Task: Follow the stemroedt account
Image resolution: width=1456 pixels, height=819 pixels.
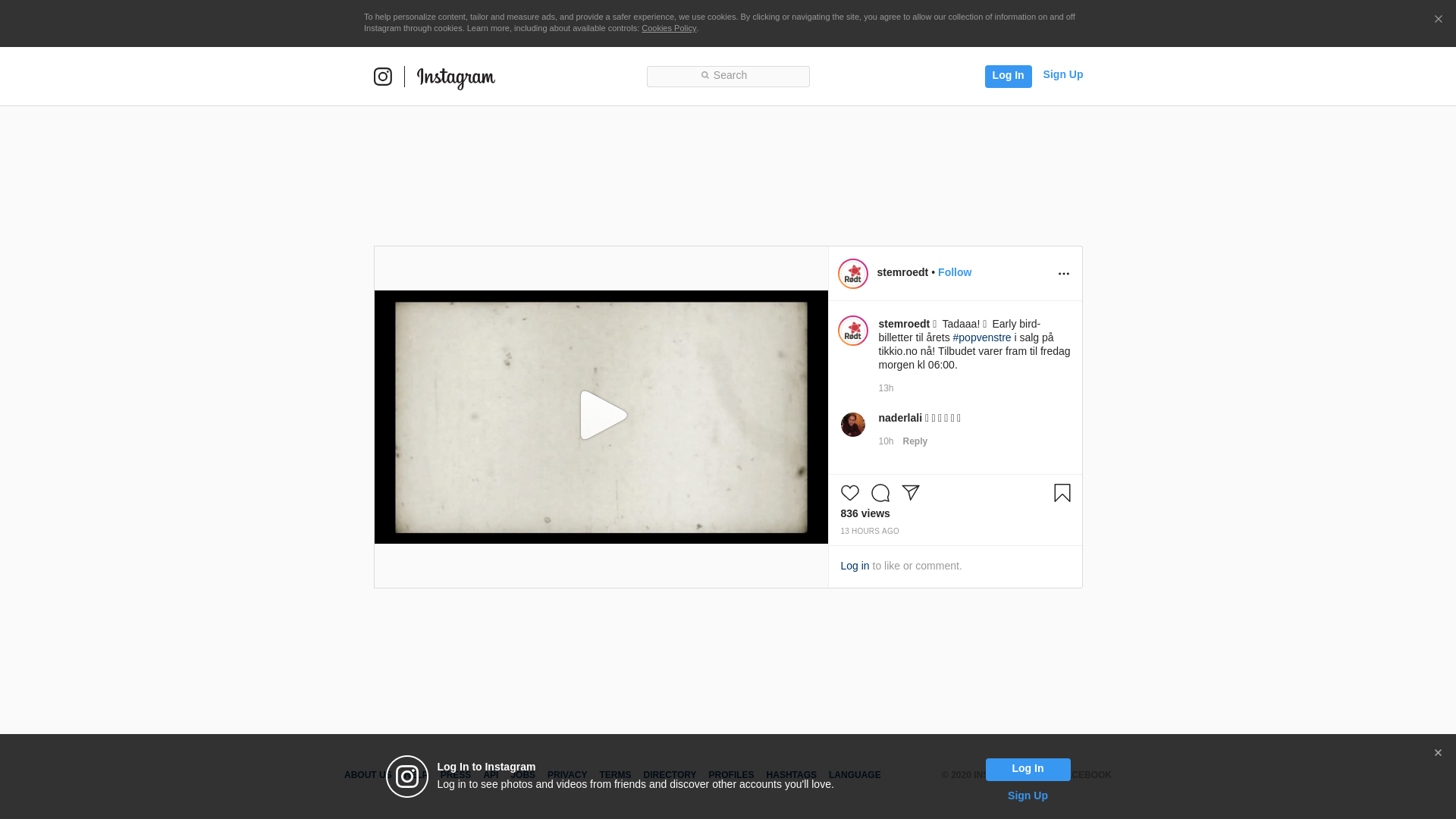Action: (x=954, y=272)
